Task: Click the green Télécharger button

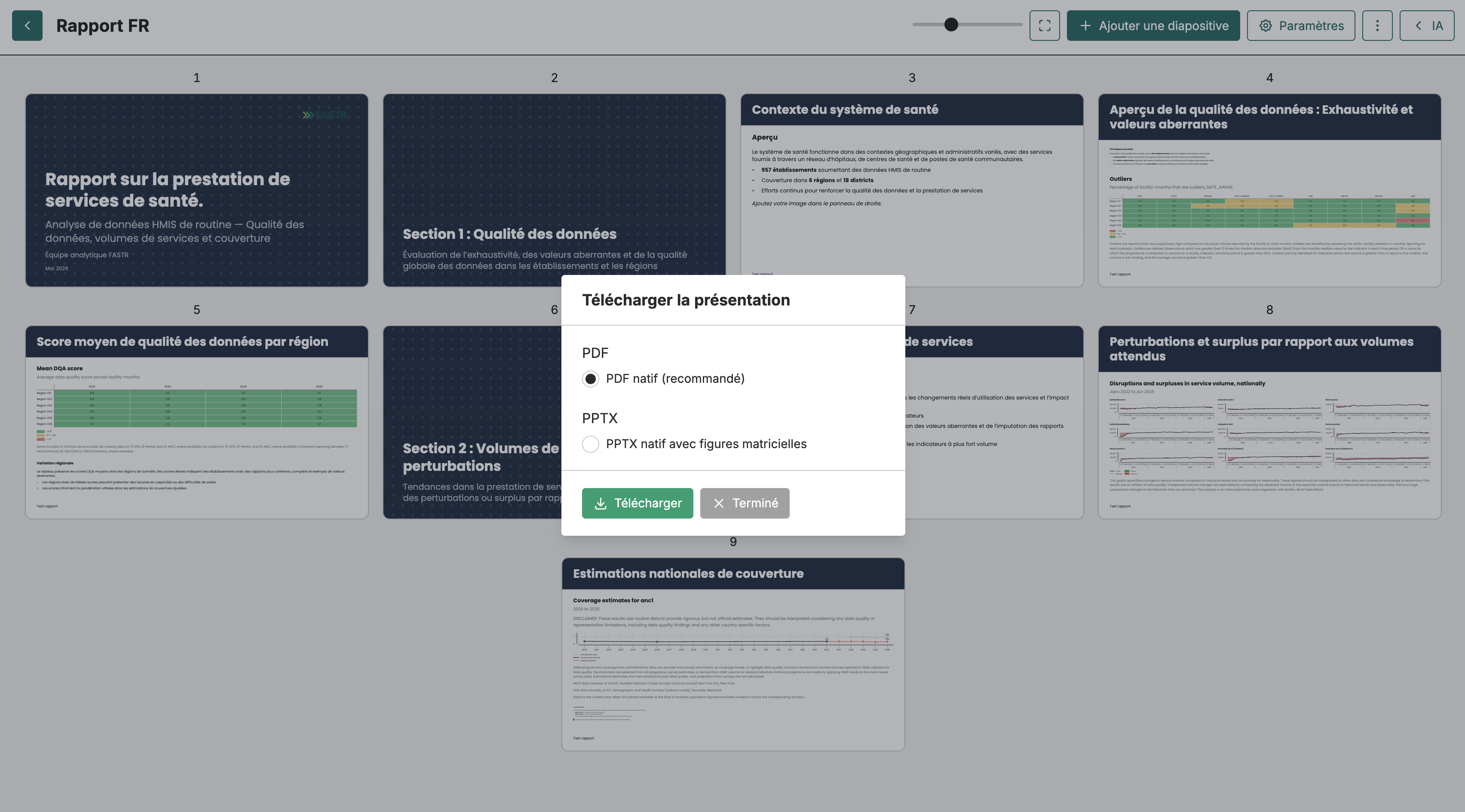Action: point(637,503)
